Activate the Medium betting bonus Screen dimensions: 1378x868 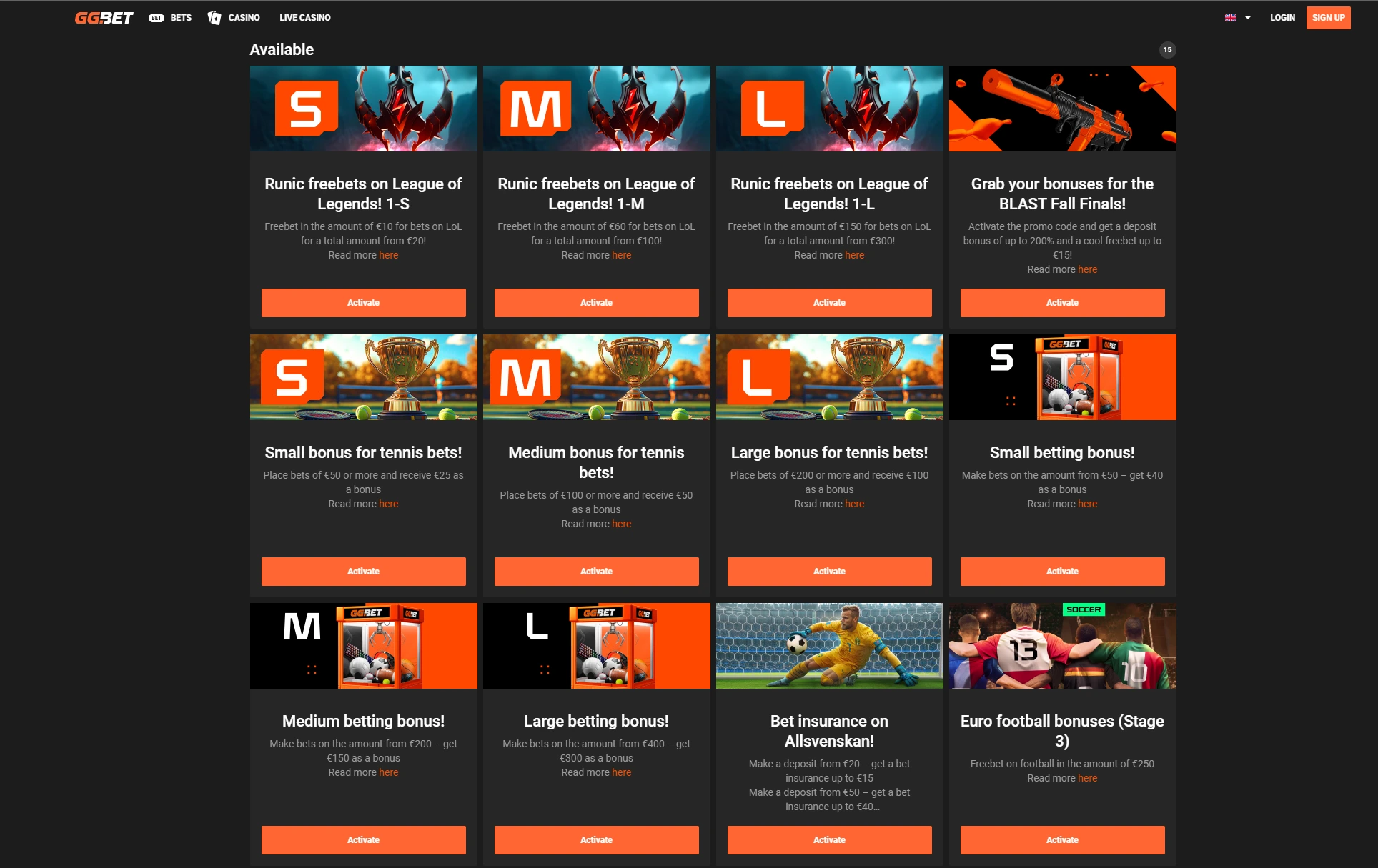364,840
